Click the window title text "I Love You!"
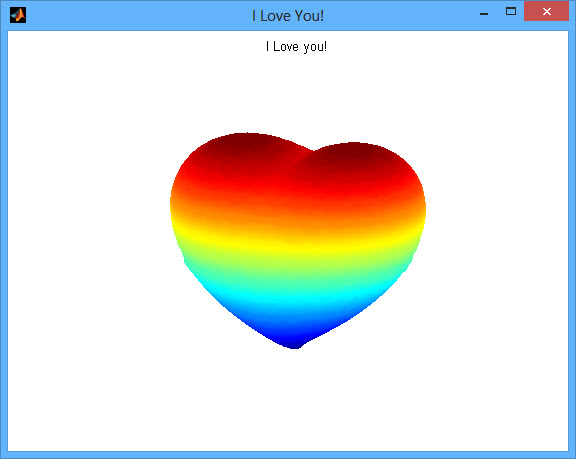Screen dimensions: 576x459 288,16
